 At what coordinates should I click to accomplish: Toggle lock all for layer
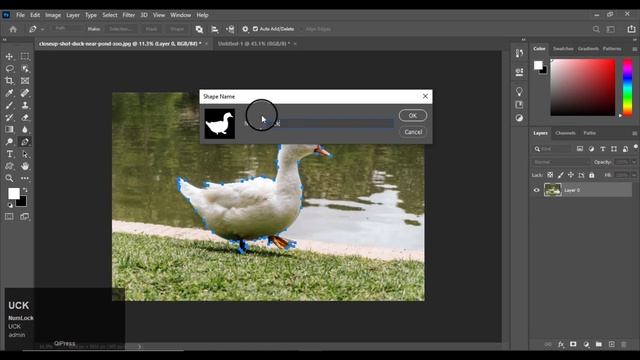point(591,175)
